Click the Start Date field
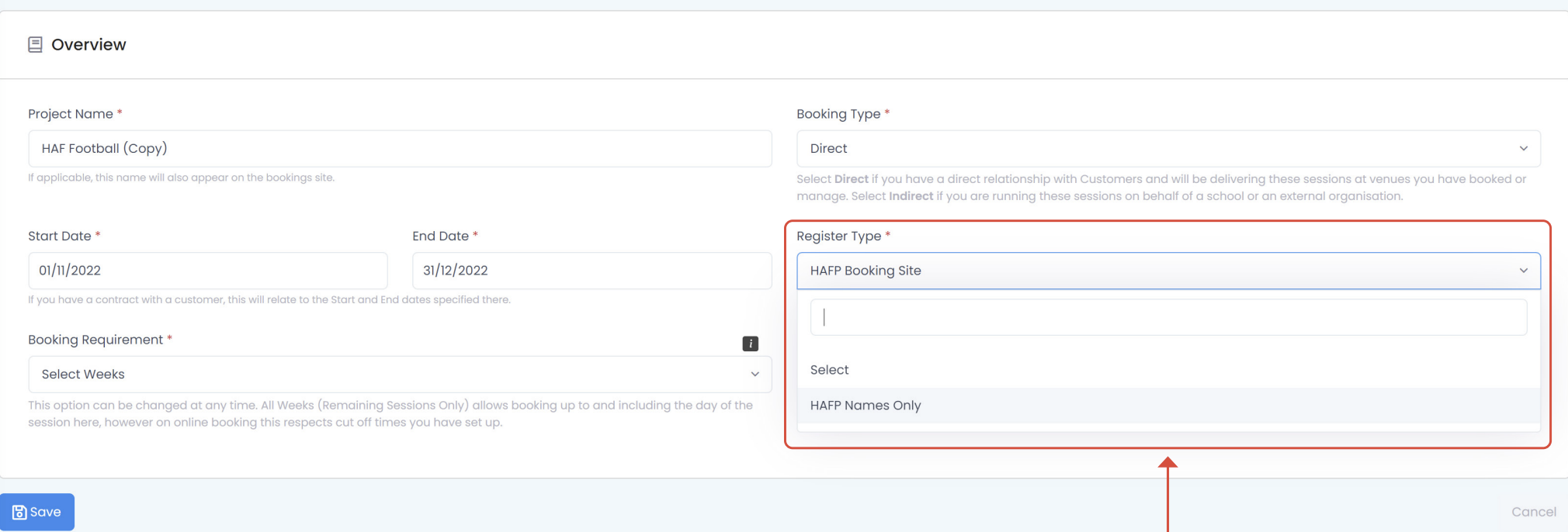 pos(208,271)
